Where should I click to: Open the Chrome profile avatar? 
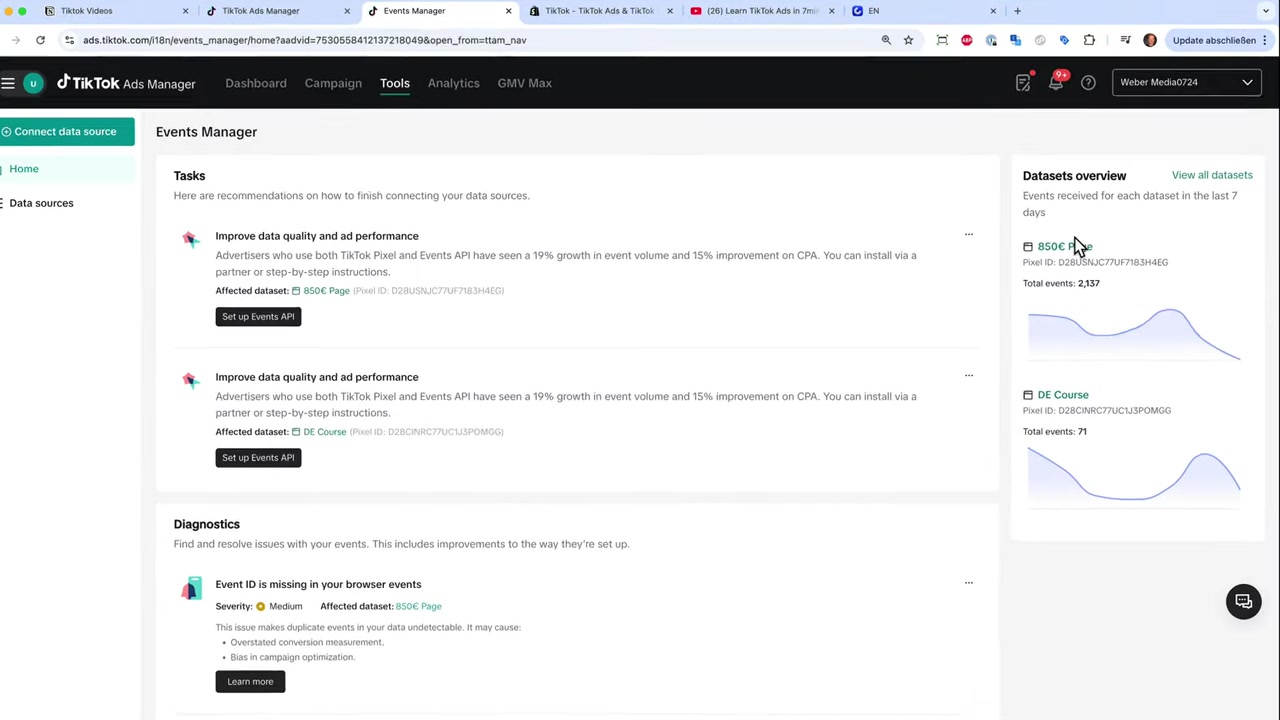pos(1150,40)
